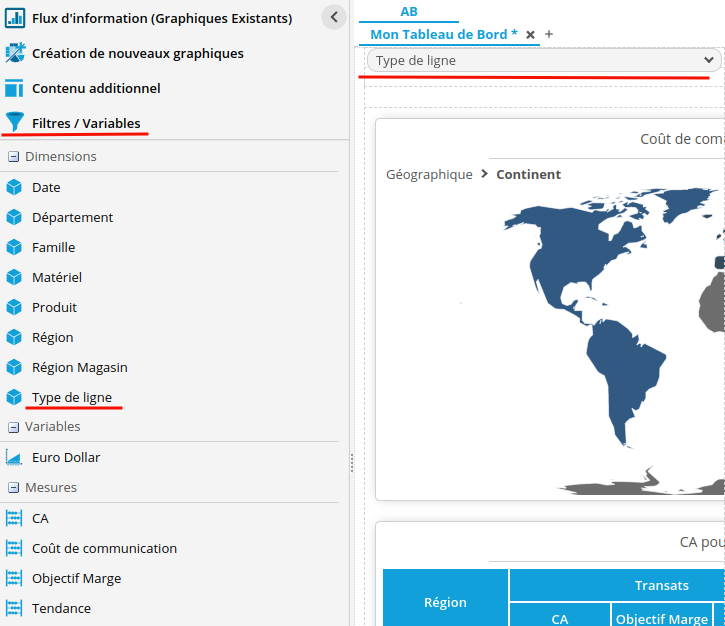The width and height of the screenshot is (725, 626).
Task: Click the Filtres / Variables funnel icon
Action: tap(15, 123)
